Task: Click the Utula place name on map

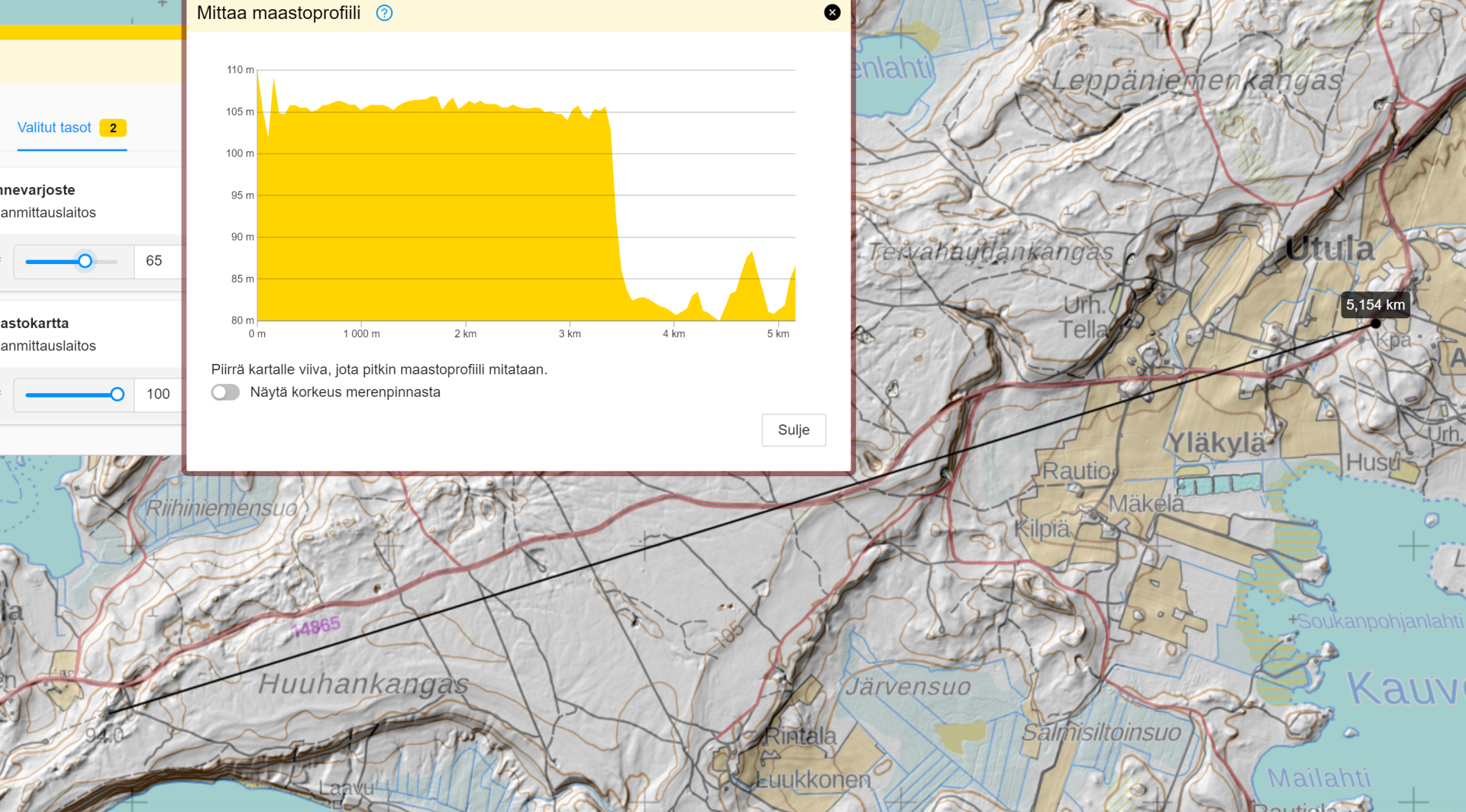Action: [x=1329, y=249]
